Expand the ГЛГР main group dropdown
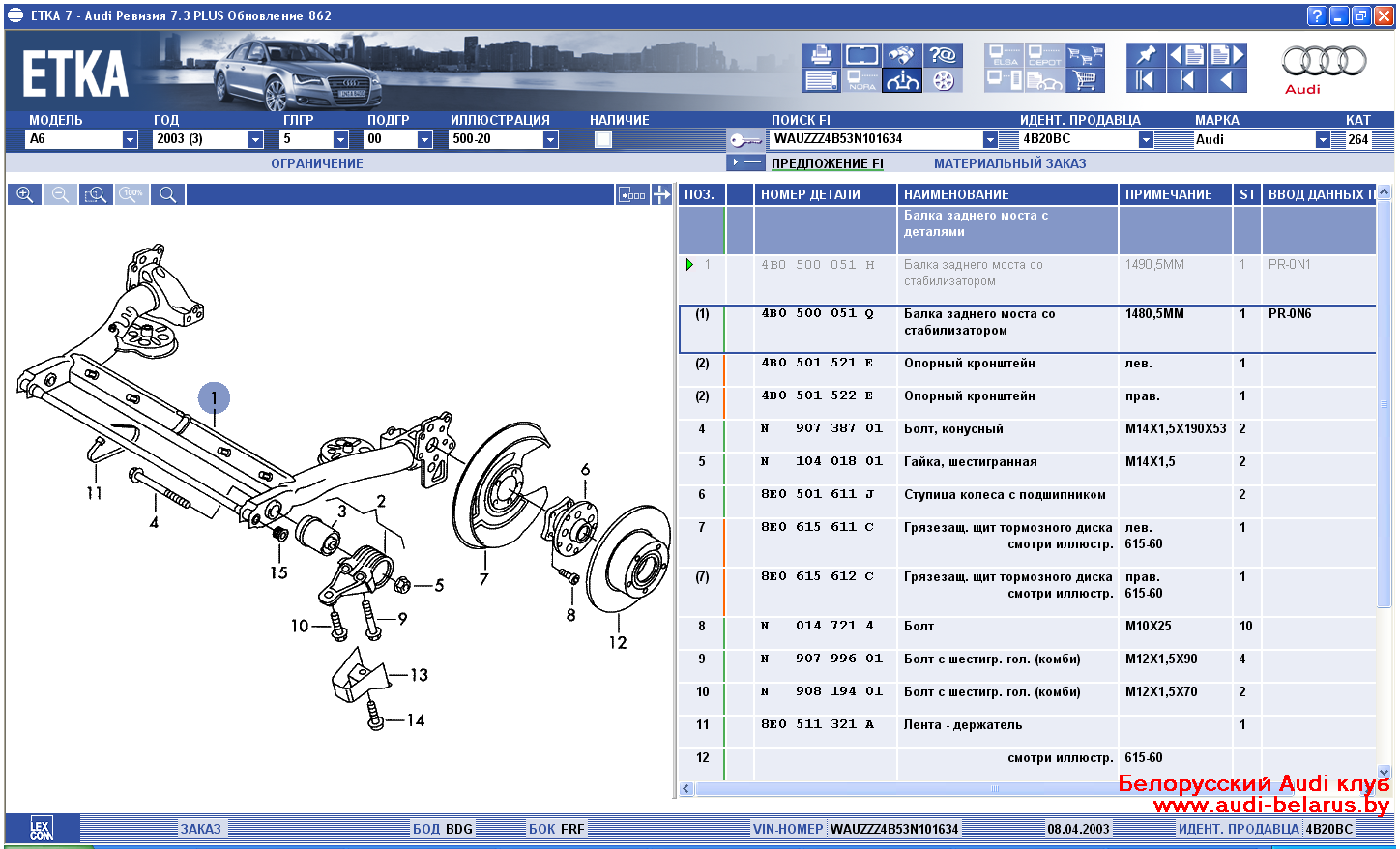Screen dimensions: 1400x849 [340, 139]
